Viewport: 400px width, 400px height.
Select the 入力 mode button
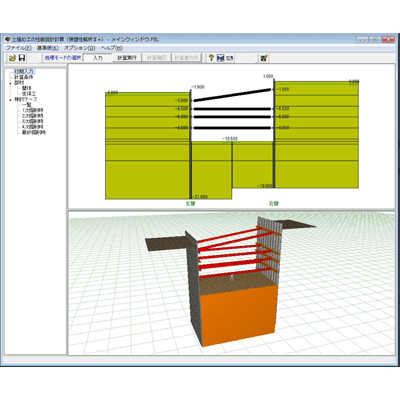[98, 58]
